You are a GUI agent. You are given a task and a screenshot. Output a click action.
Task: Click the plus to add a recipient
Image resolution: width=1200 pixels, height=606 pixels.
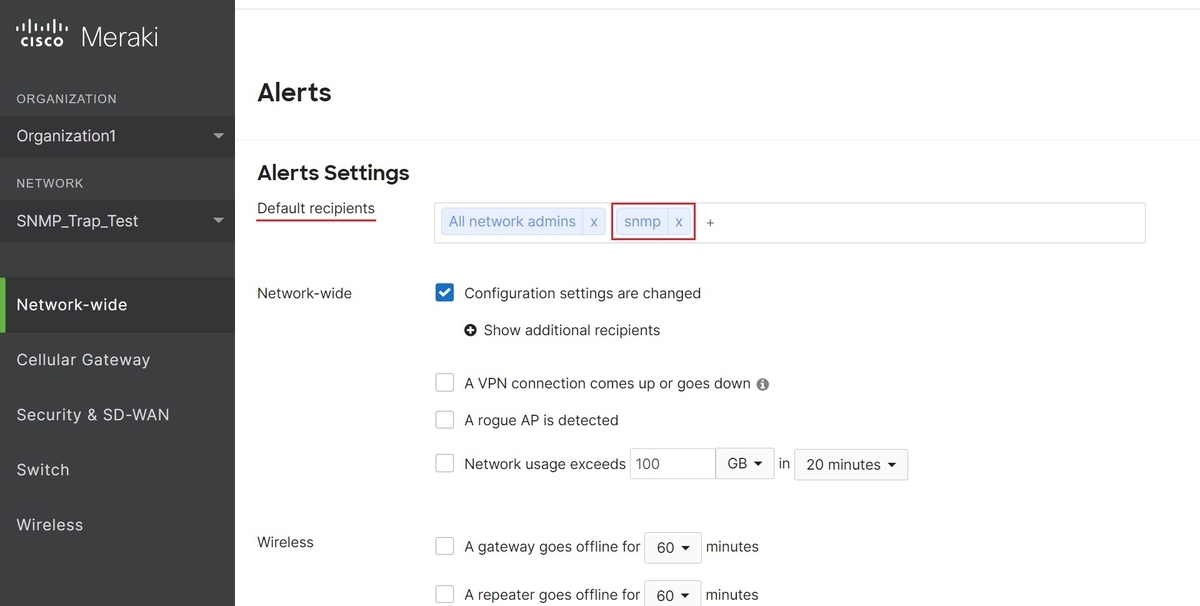[x=710, y=223]
